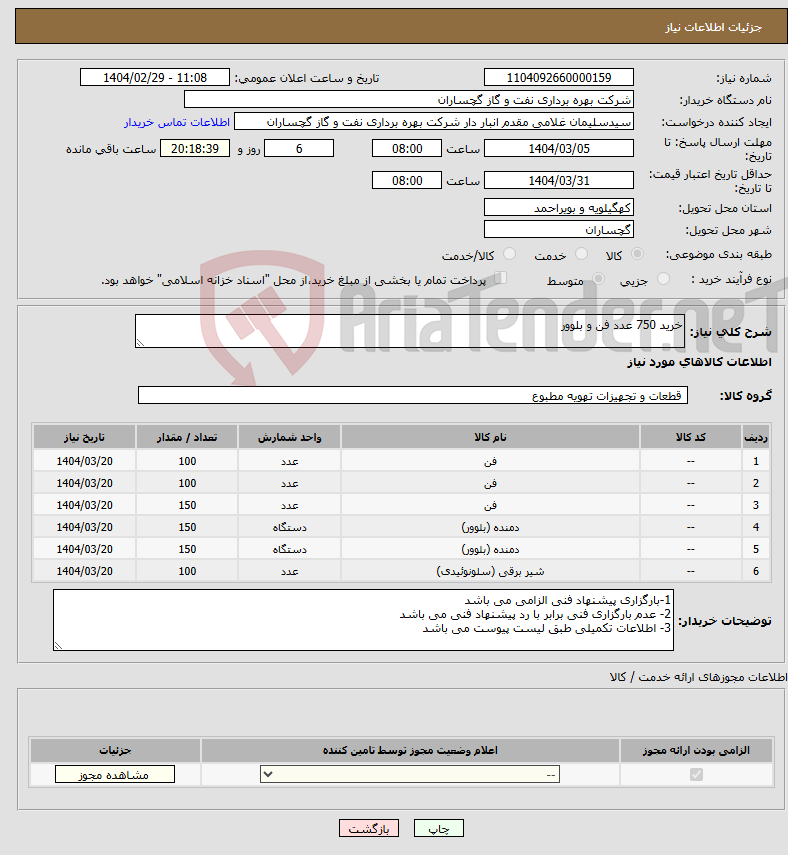Viewport: 788px width, 855px height.
Task: Click the الزامی بودن ارائه مجوز header
Action: coord(696,750)
